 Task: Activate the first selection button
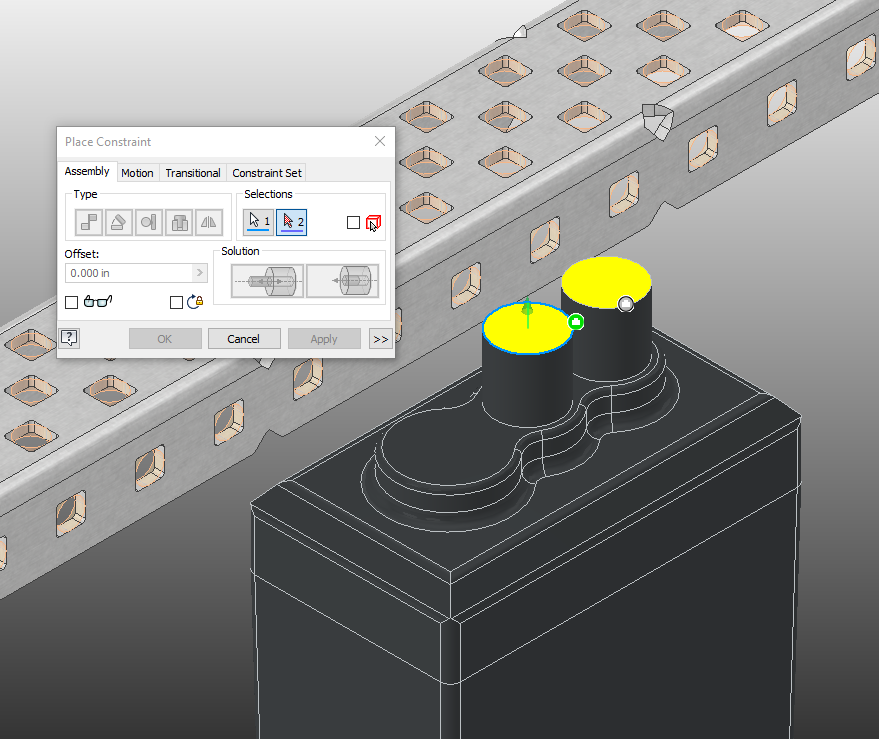pos(258,222)
